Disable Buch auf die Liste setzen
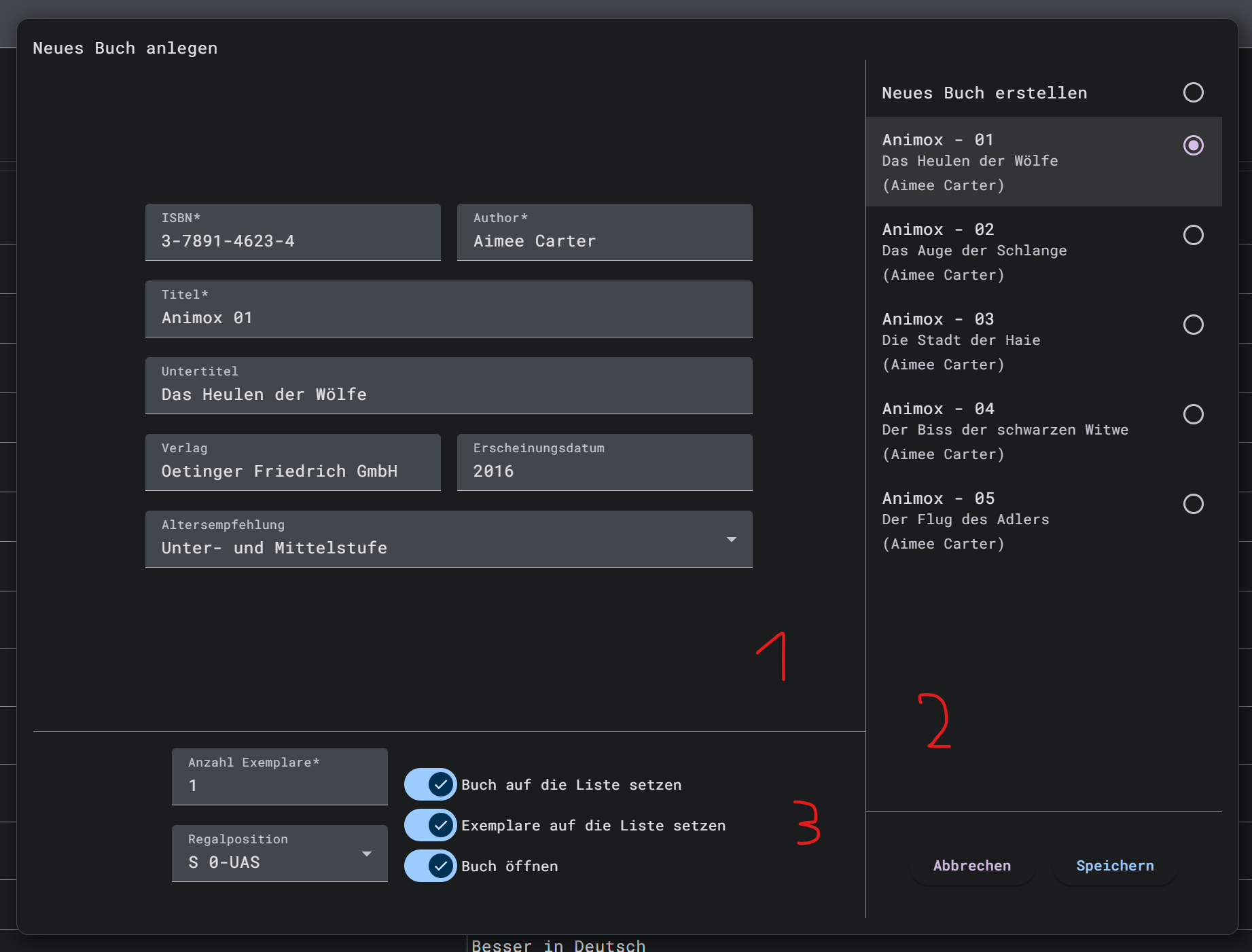The width and height of the screenshot is (1252, 952). click(430, 784)
